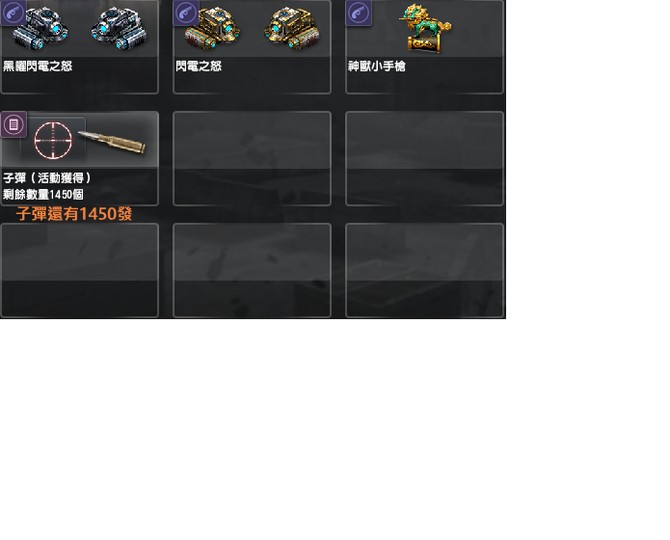Choose the left black-silver 黑曜閃電之怒 weapon
The width and height of the screenshot is (670, 540).
tap(41, 28)
